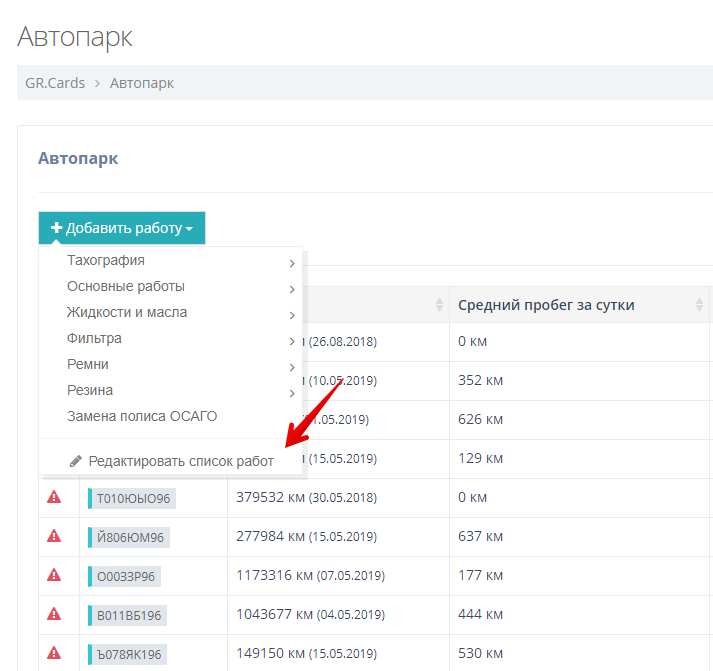Sort by Средний пробег за сутки column arrows
Screen dimensions: 713x671
click(695, 305)
